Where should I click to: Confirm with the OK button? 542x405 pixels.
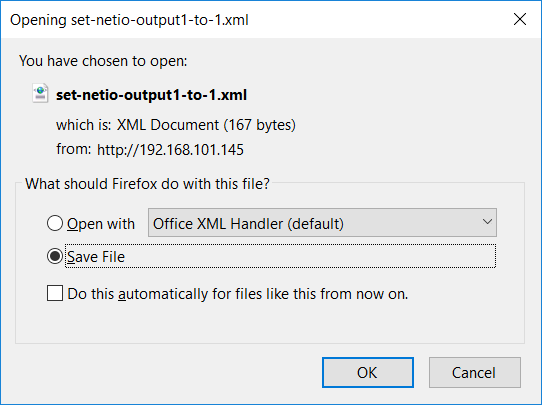pyautogui.click(x=368, y=373)
